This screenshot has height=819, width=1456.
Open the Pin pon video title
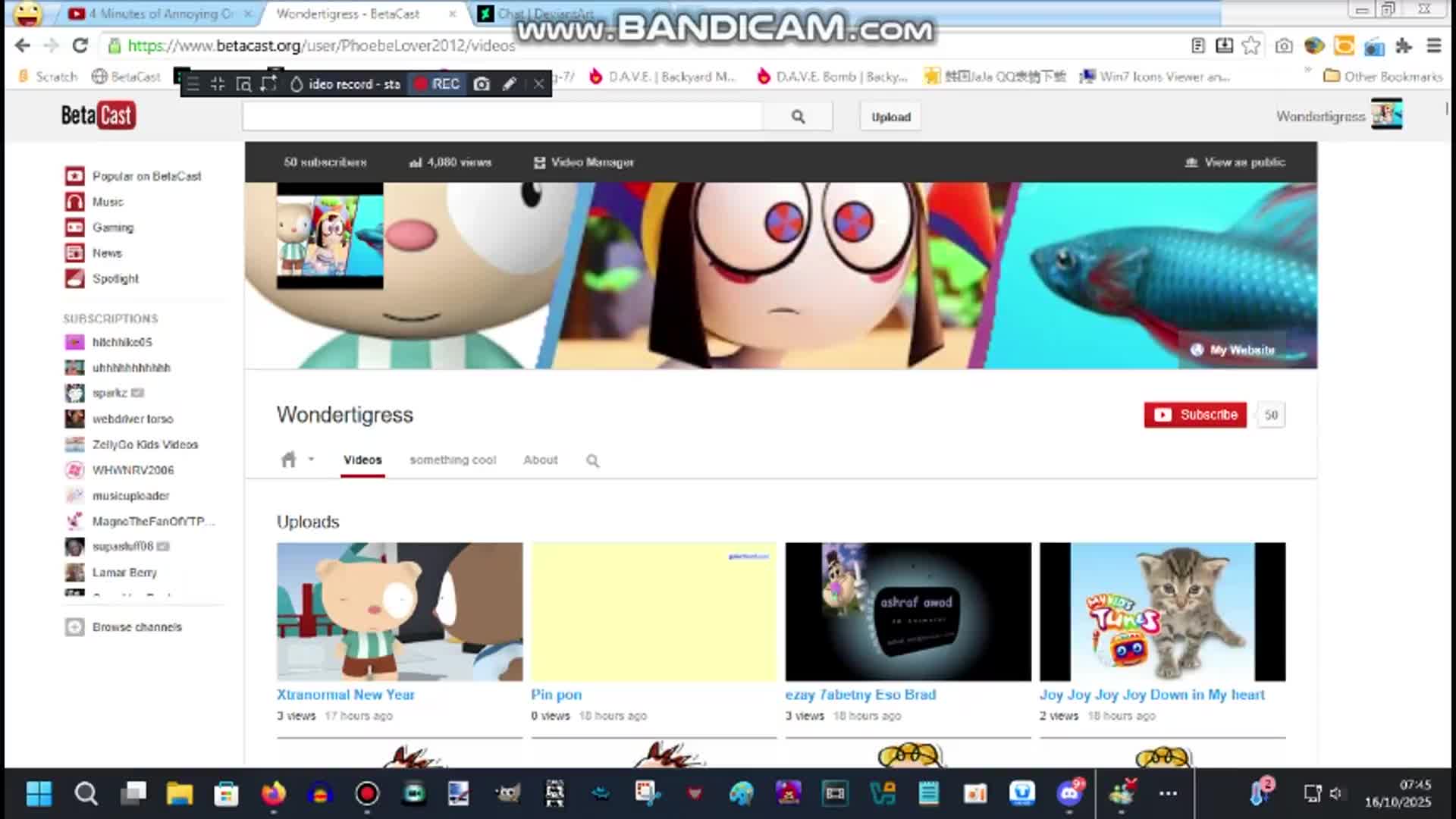coord(556,695)
